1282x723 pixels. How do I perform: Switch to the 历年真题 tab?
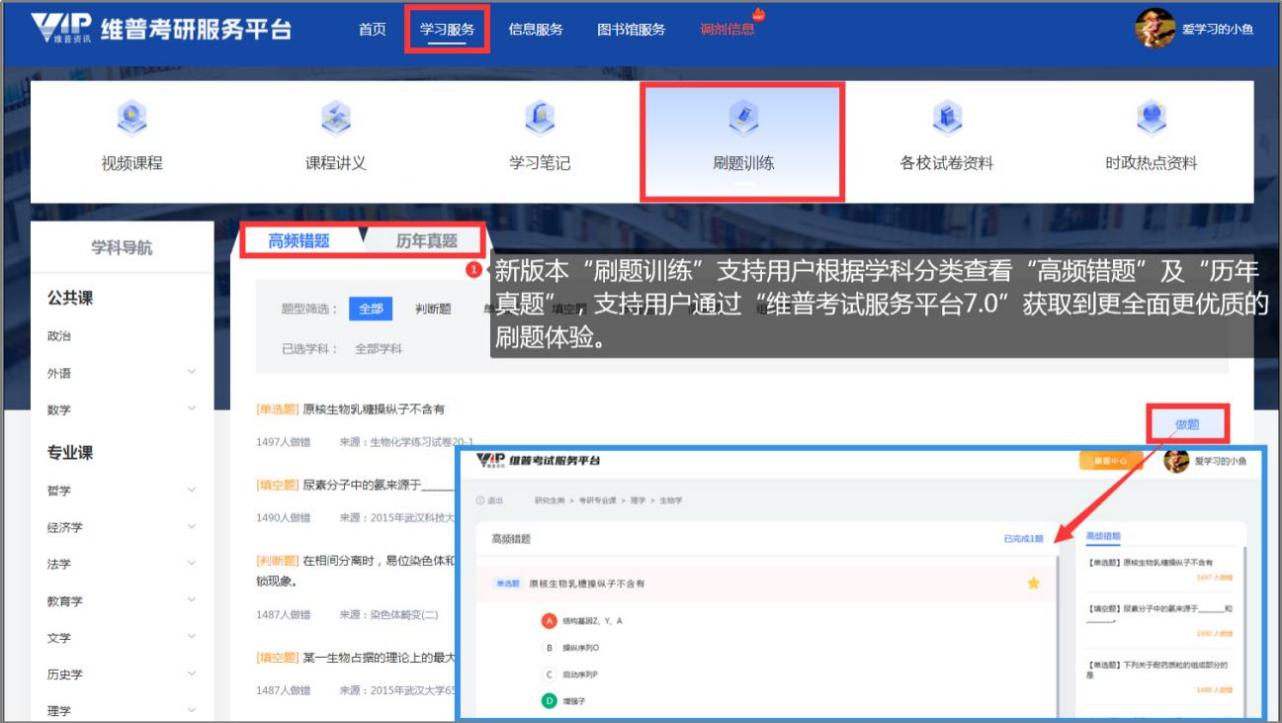point(426,241)
